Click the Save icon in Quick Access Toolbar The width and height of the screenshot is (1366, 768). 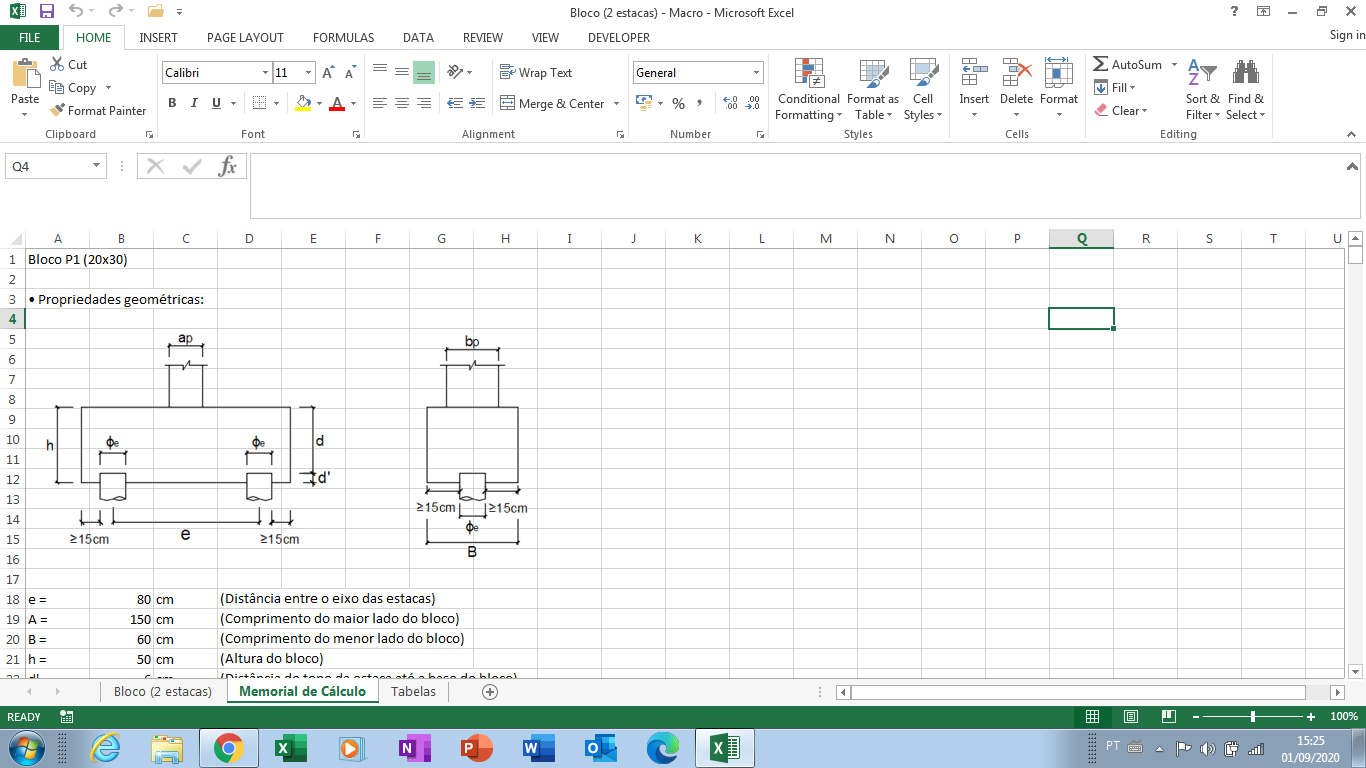point(46,11)
